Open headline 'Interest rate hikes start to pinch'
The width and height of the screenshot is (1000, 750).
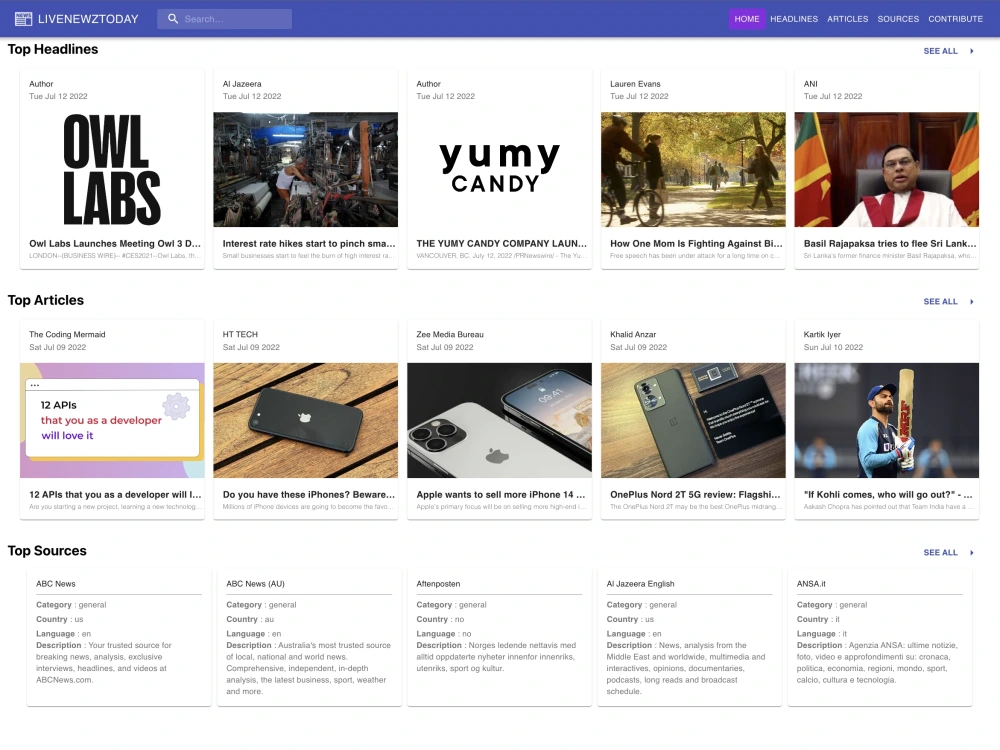(309, 244)
